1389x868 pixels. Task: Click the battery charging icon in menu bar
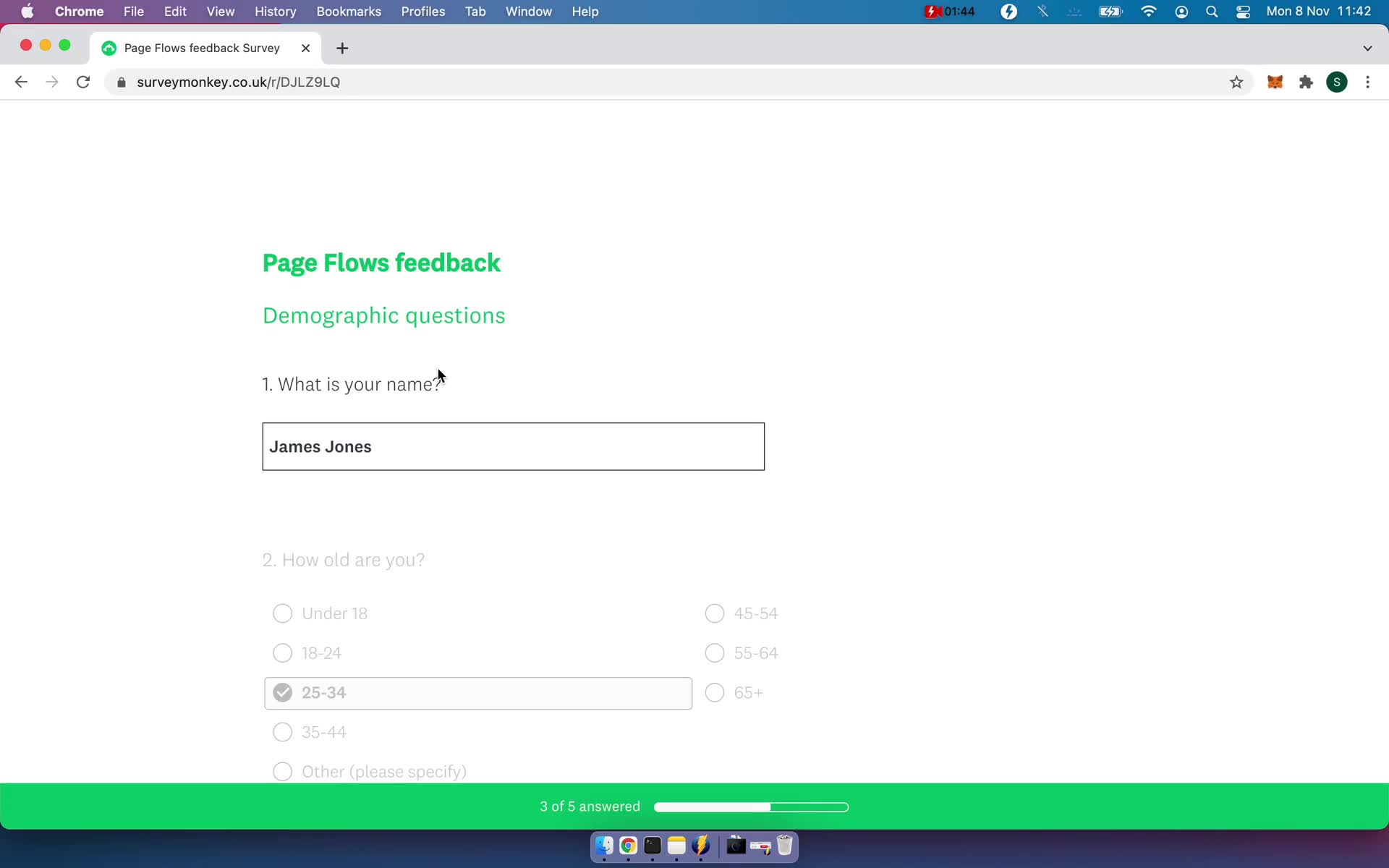click(1111, 11)
